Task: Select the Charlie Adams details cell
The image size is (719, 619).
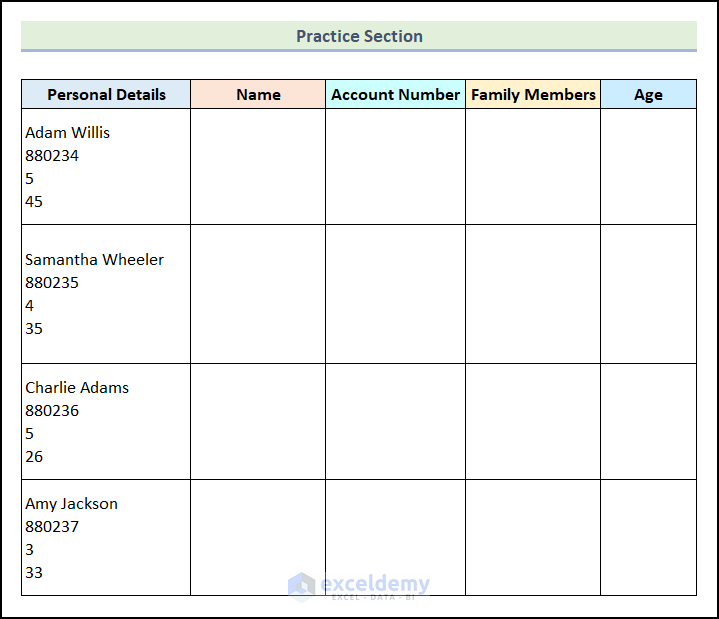Action: [x=106, y=422]
